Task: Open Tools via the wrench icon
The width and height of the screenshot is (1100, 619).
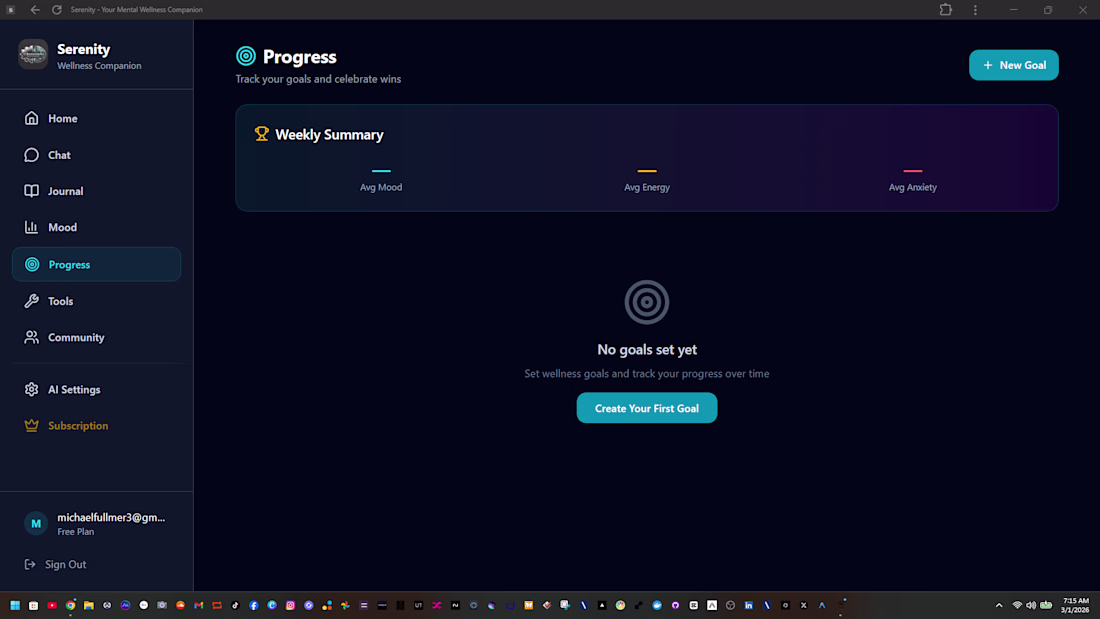Action: (32, 301)
